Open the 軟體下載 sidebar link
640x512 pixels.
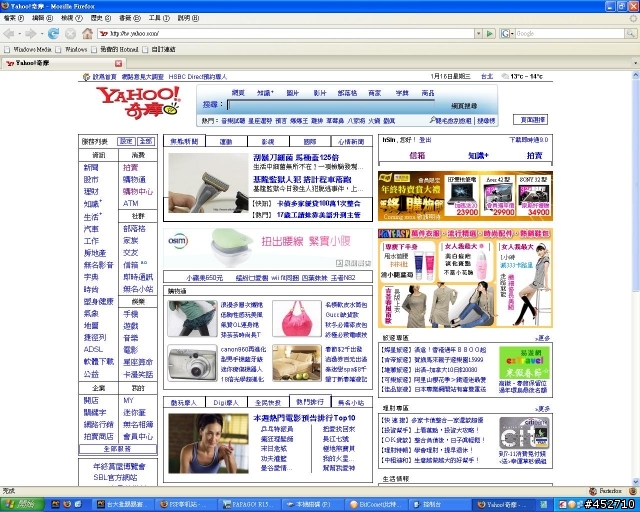(98, 361)
